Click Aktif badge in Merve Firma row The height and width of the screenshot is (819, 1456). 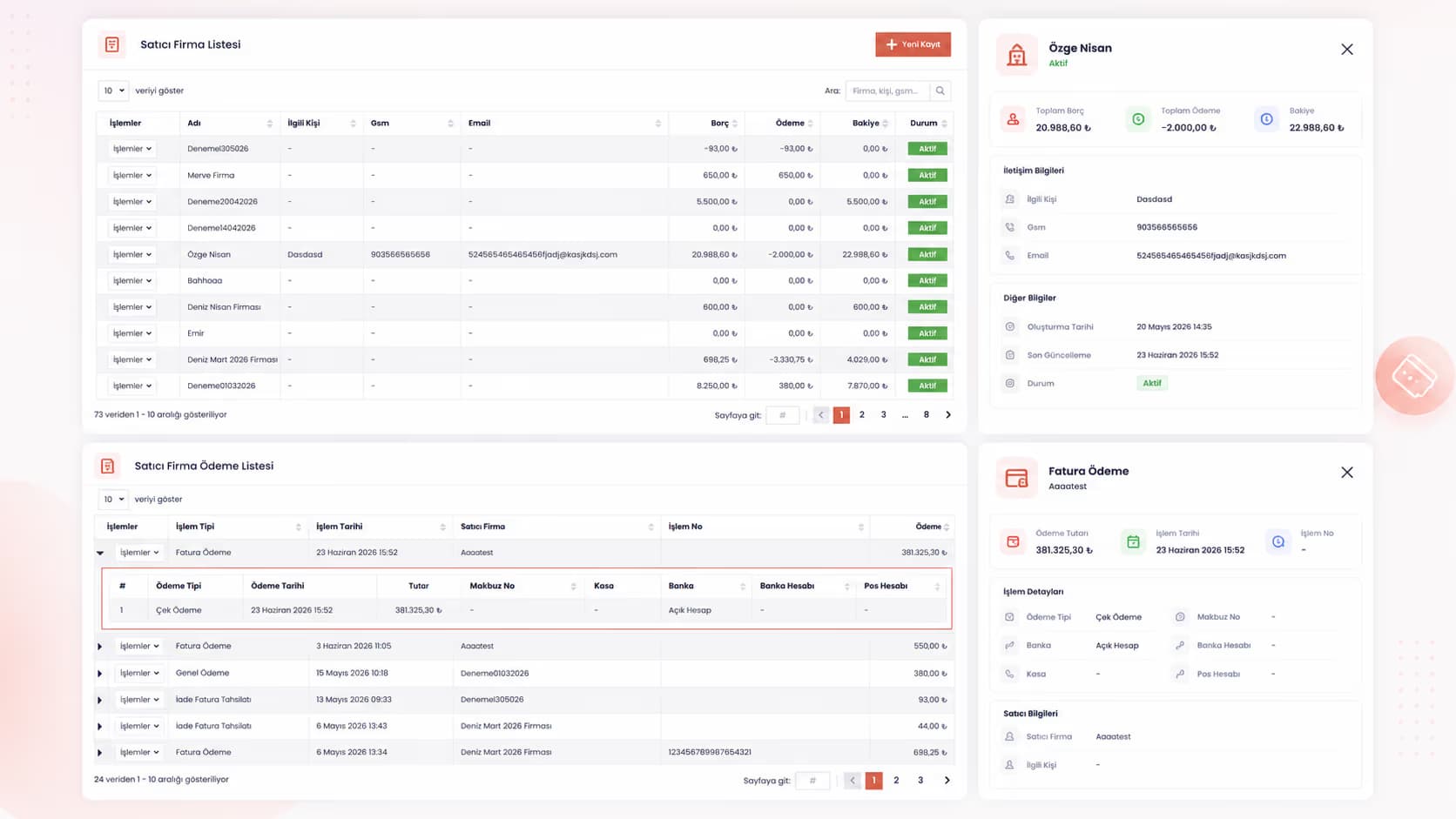(927, 175)
